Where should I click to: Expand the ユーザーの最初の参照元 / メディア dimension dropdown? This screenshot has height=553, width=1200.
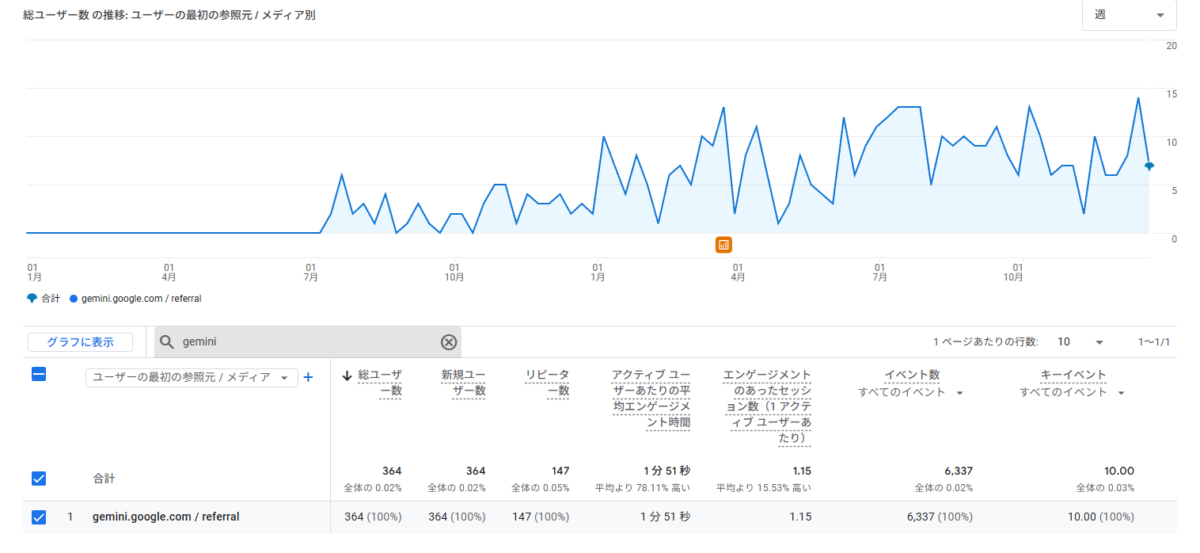190,377
